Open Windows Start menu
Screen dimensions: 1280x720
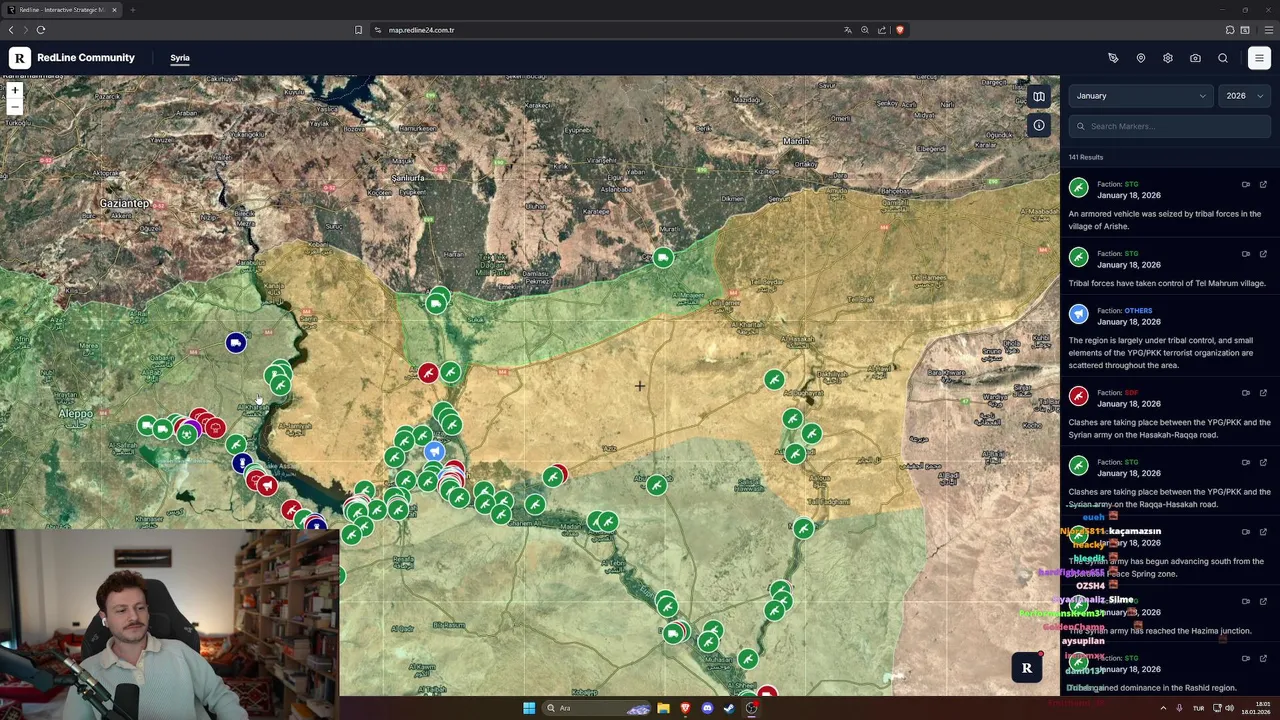pyautogui.click(x=529, y=708)
